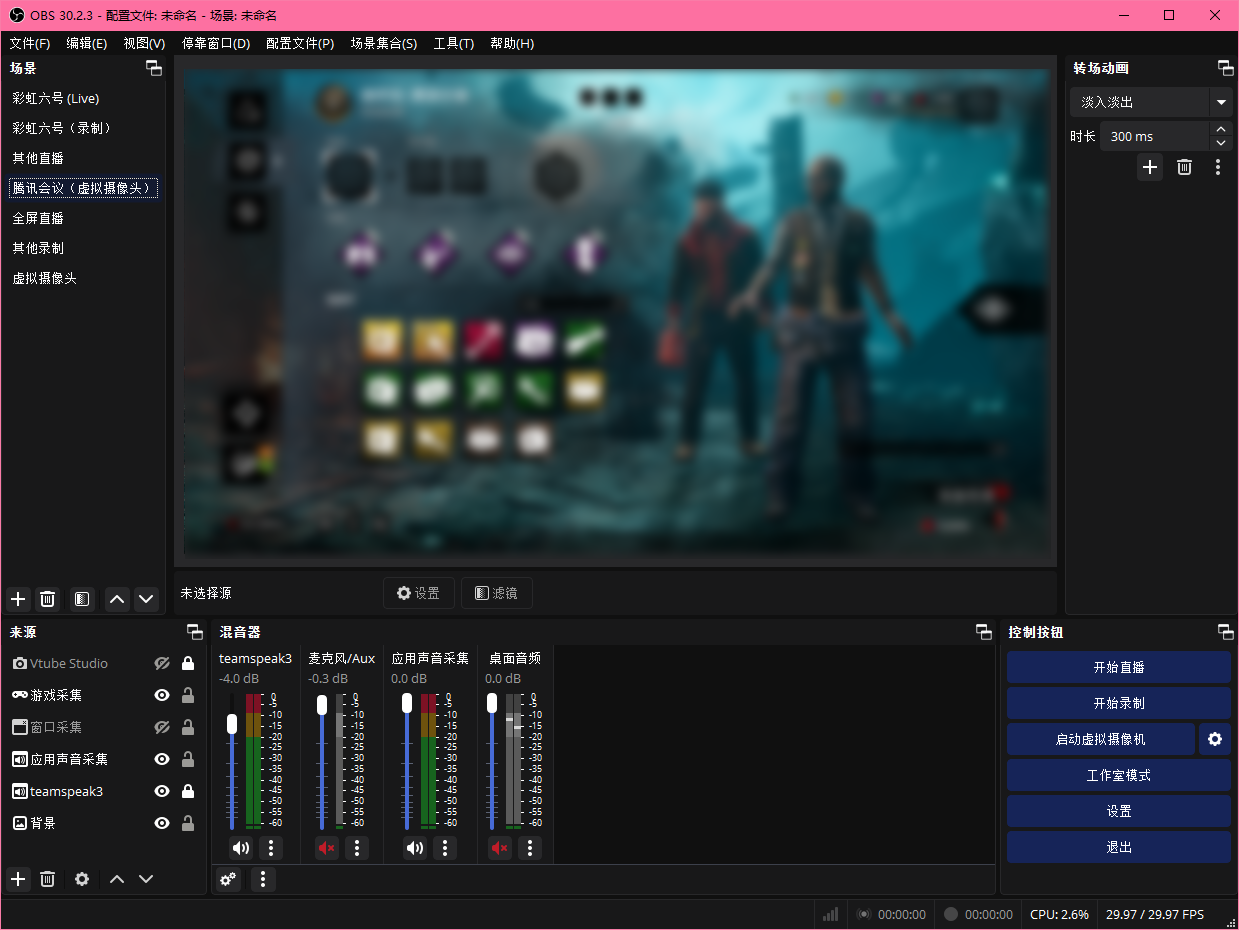Image resolution: width=1239 pixels, height=930 pixels.
Task: Open source properties via the gear icon
Action: tap(81, 878)
